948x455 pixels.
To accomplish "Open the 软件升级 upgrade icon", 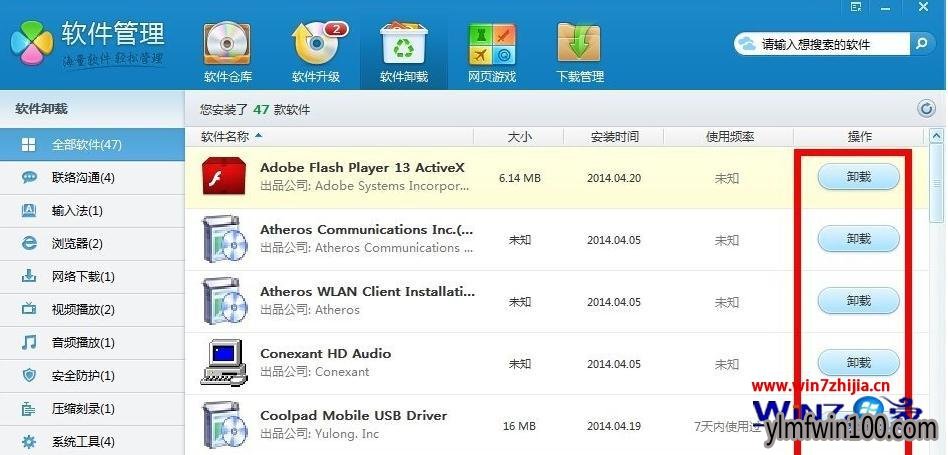I will coord(316,44).
